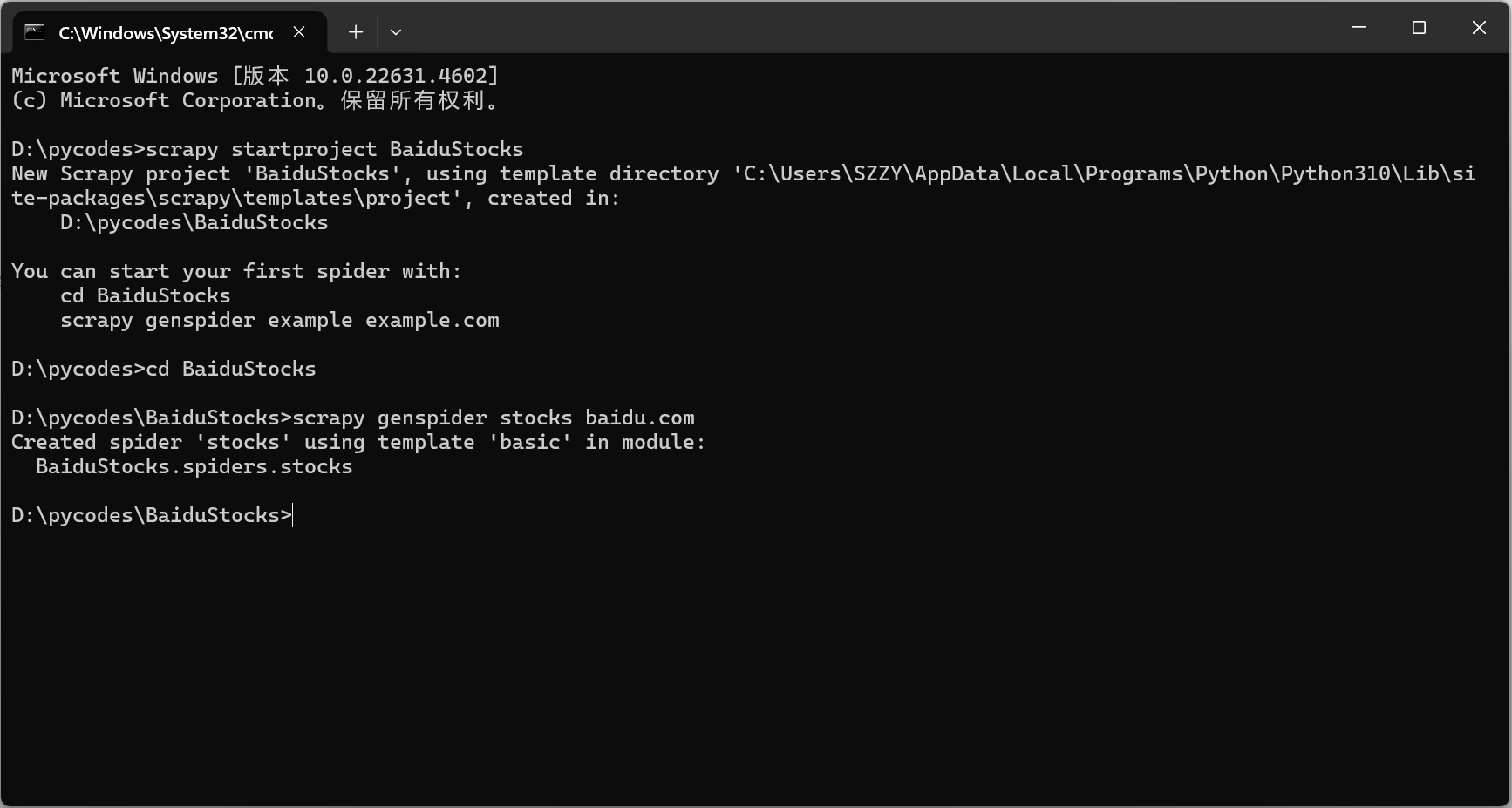Click the Microsoft Corporation copyright line
1512x808 pixels.
tap(255, 101)
